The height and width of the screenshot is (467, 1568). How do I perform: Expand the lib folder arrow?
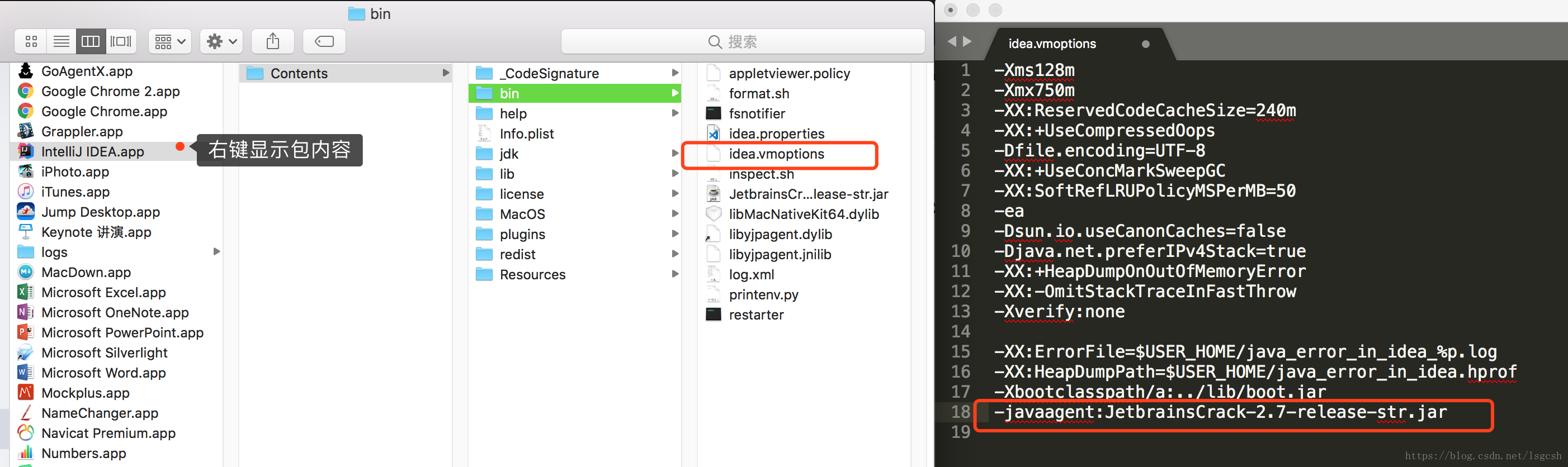click(674, 173)
